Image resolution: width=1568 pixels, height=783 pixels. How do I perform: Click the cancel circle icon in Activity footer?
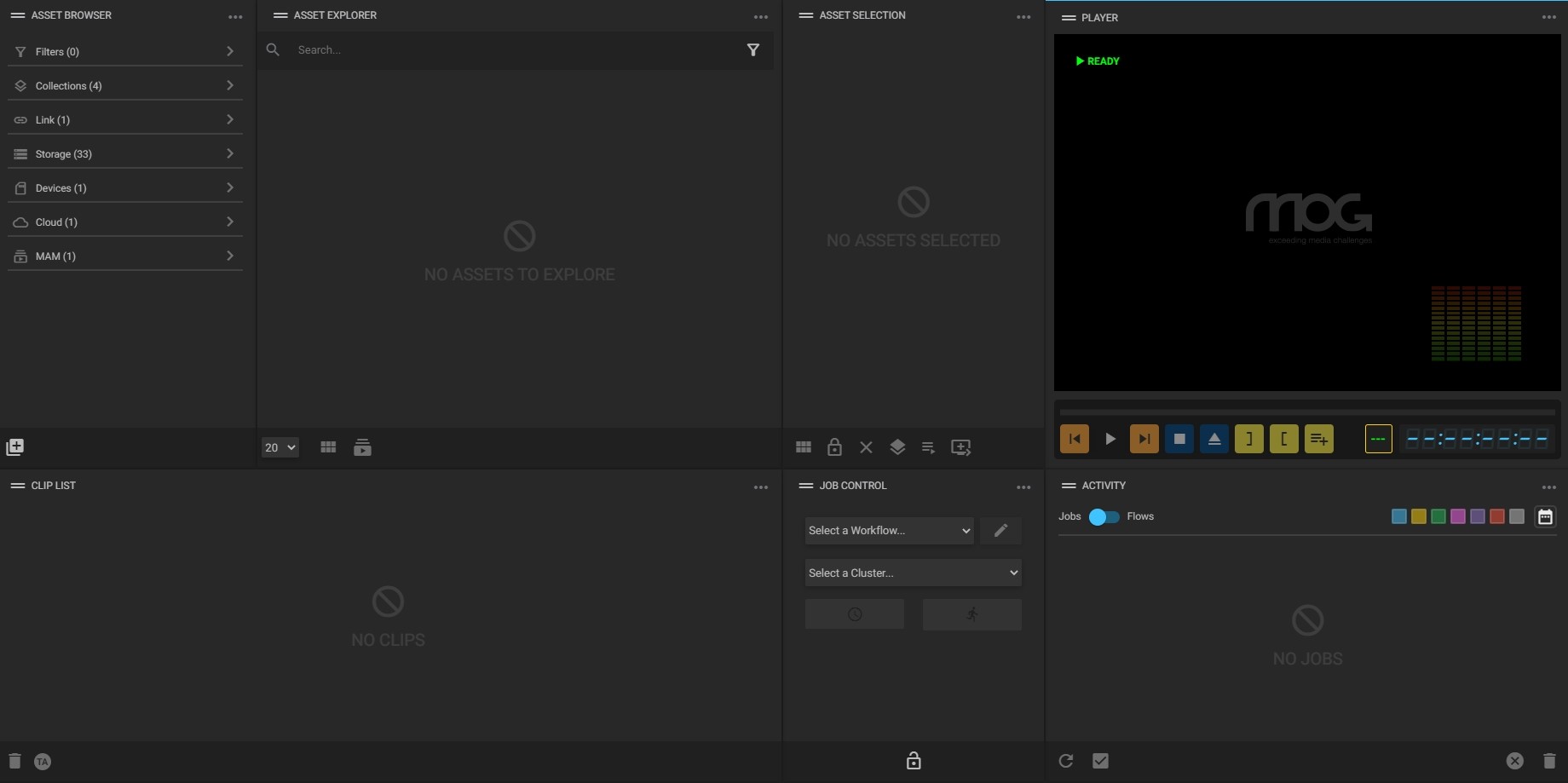pos(1514,761)
